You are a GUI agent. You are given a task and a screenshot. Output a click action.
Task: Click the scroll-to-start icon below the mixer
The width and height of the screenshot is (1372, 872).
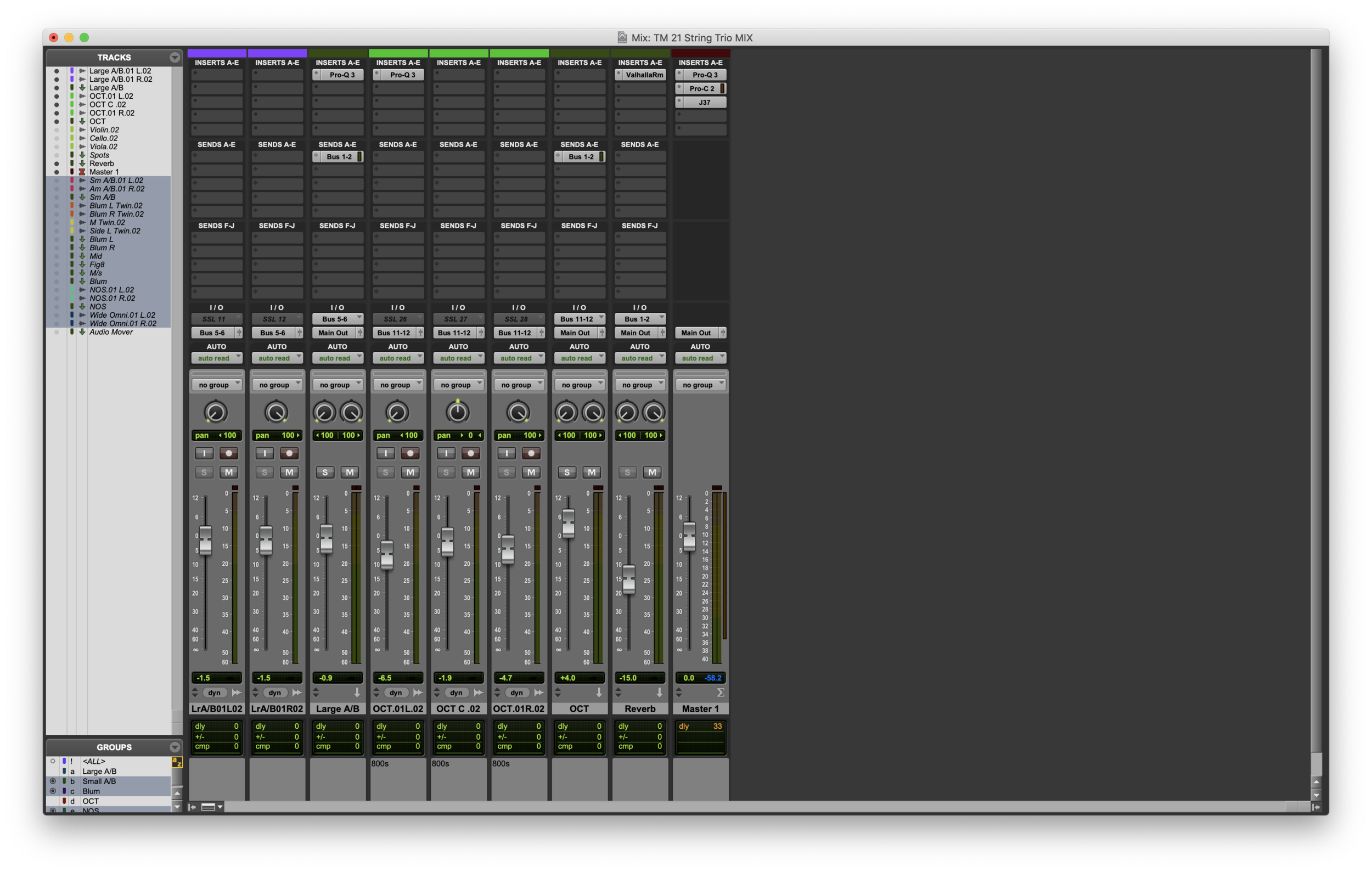[x=193, y=807]
